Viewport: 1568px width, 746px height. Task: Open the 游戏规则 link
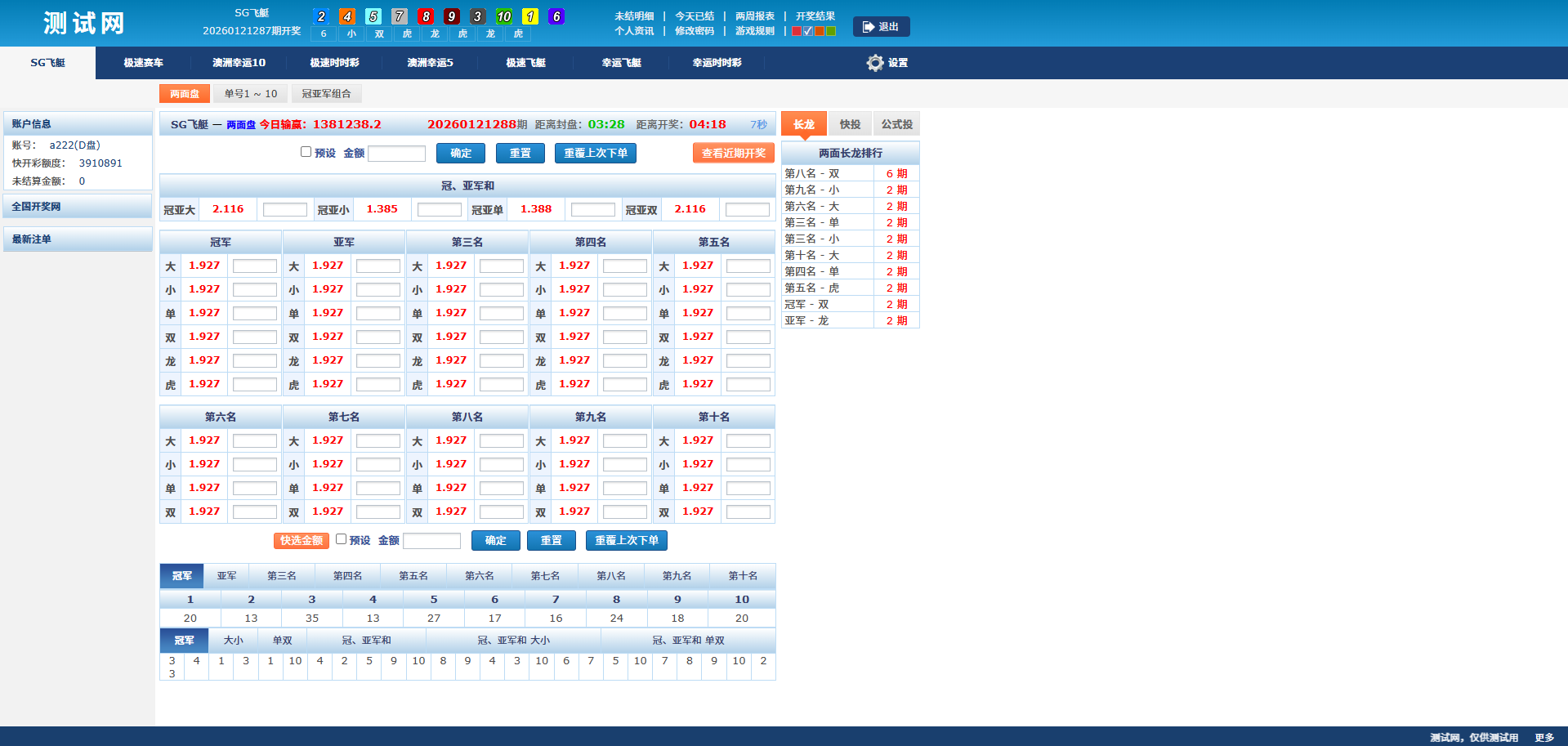pyautogui.click(x=754, y=31)
